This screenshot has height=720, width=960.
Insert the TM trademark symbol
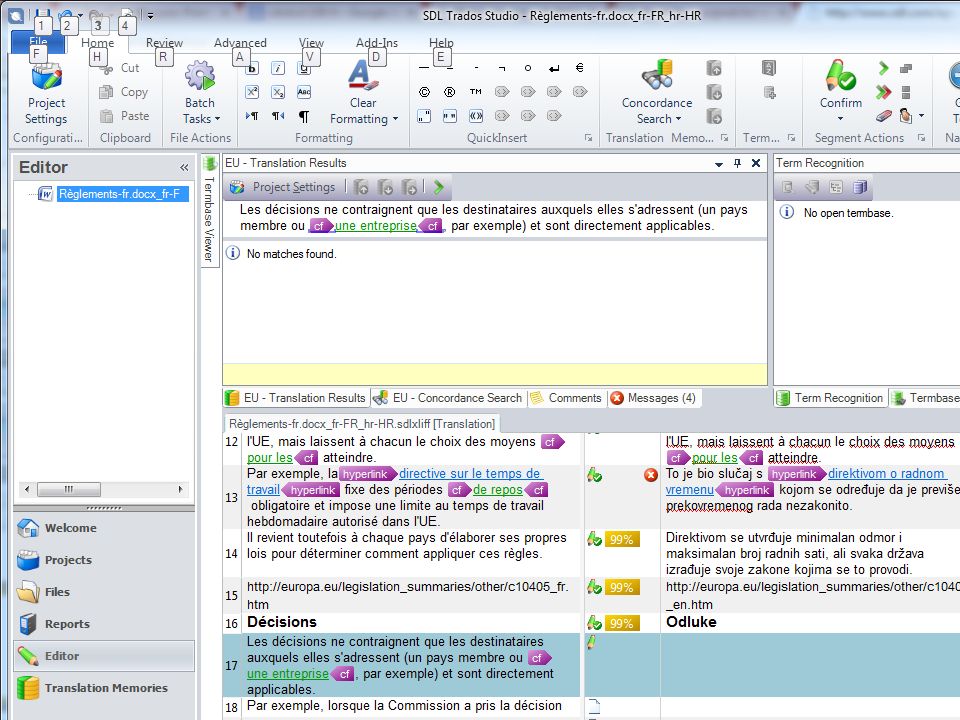(476, 92)
